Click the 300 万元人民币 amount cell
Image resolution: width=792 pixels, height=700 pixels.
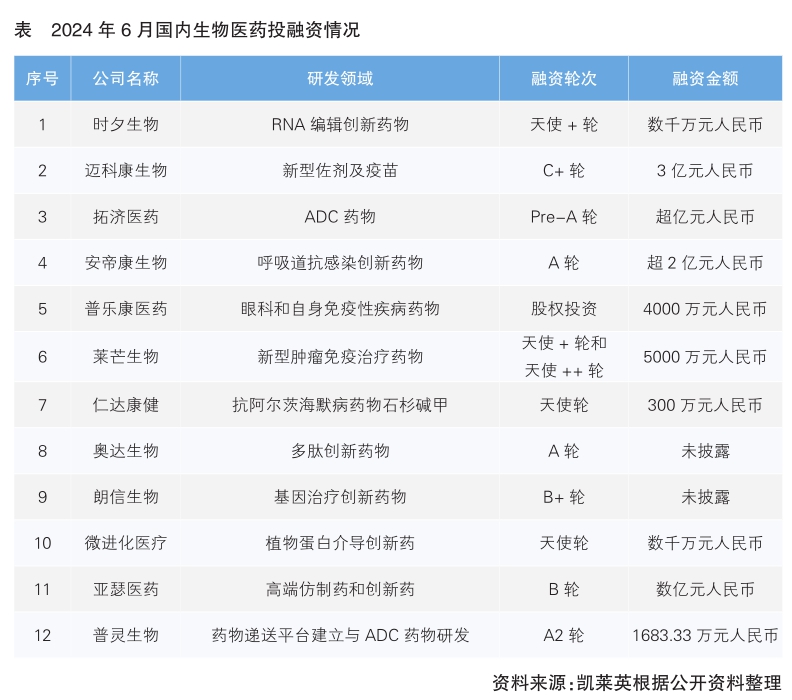(x=705, y=405)
